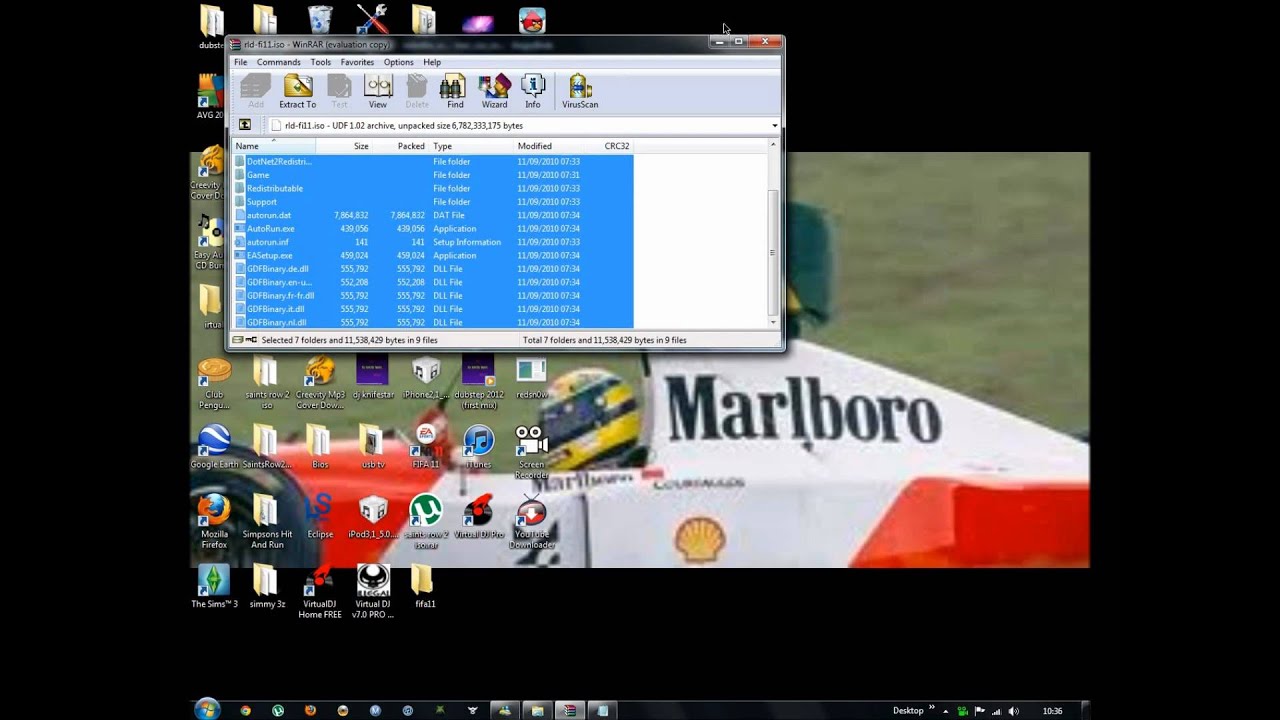Select the fifa11 desktop folder
1280x720 pixels.
pos(425,586)
